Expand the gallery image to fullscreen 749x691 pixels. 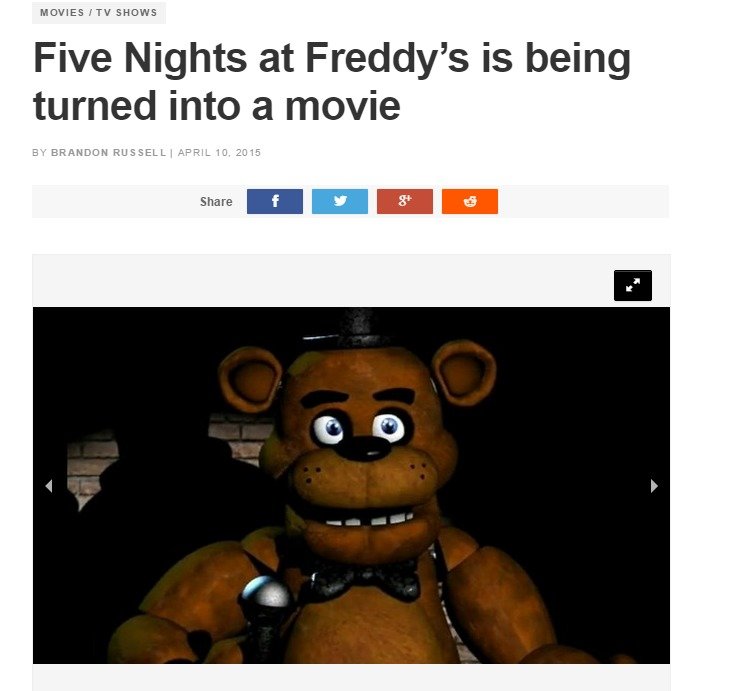click(x=632, y=285)
